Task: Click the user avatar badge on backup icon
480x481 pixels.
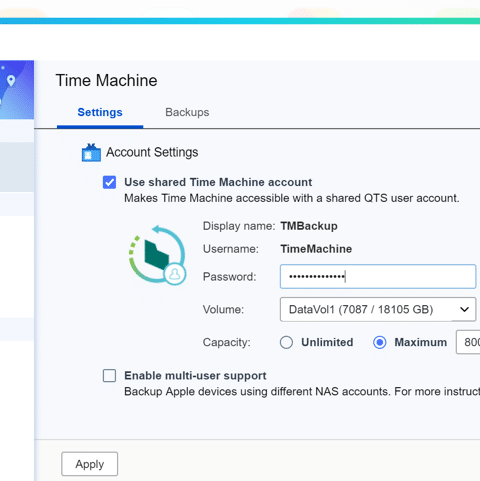Action: pyautogui.click(x=175, y=274)
